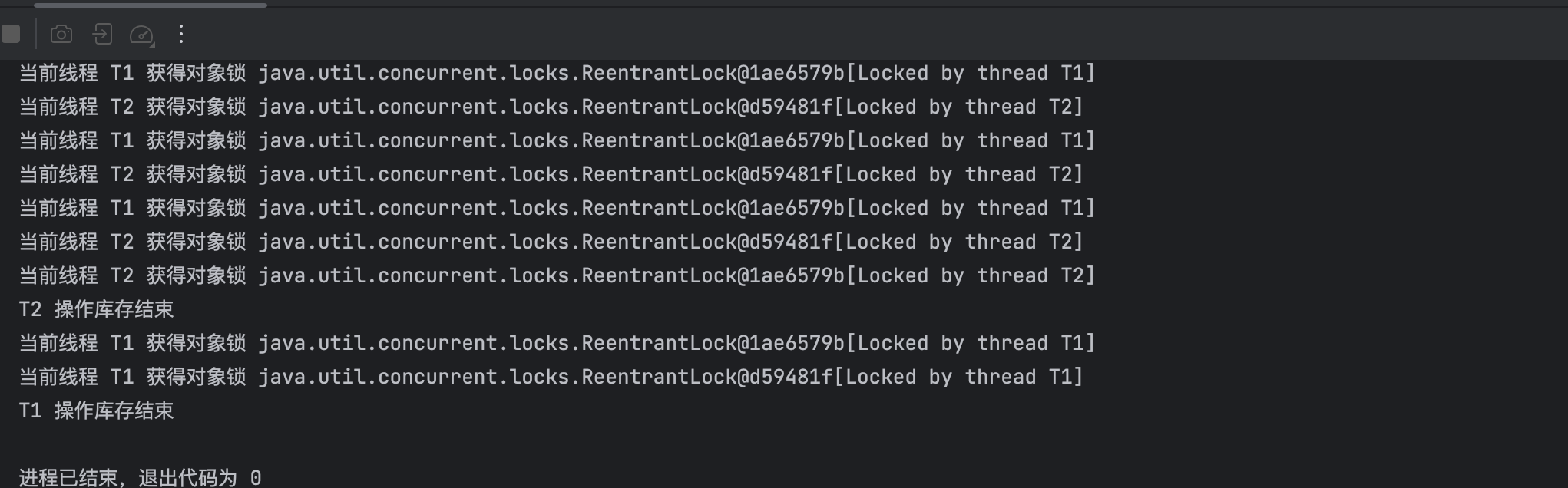The height and width of the screenshot is (488, 1568).
Task: Open the three-dot More options menu
Action: coord(181,33)
